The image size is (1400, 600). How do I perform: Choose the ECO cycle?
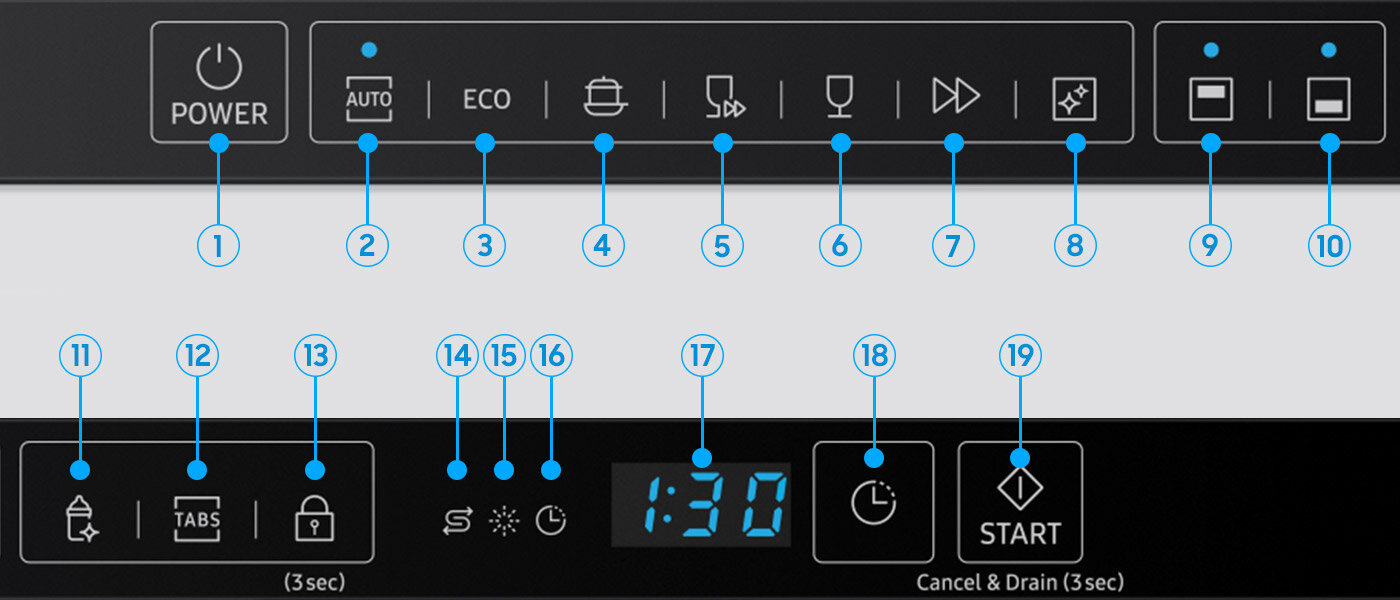[x=486, y=99]
